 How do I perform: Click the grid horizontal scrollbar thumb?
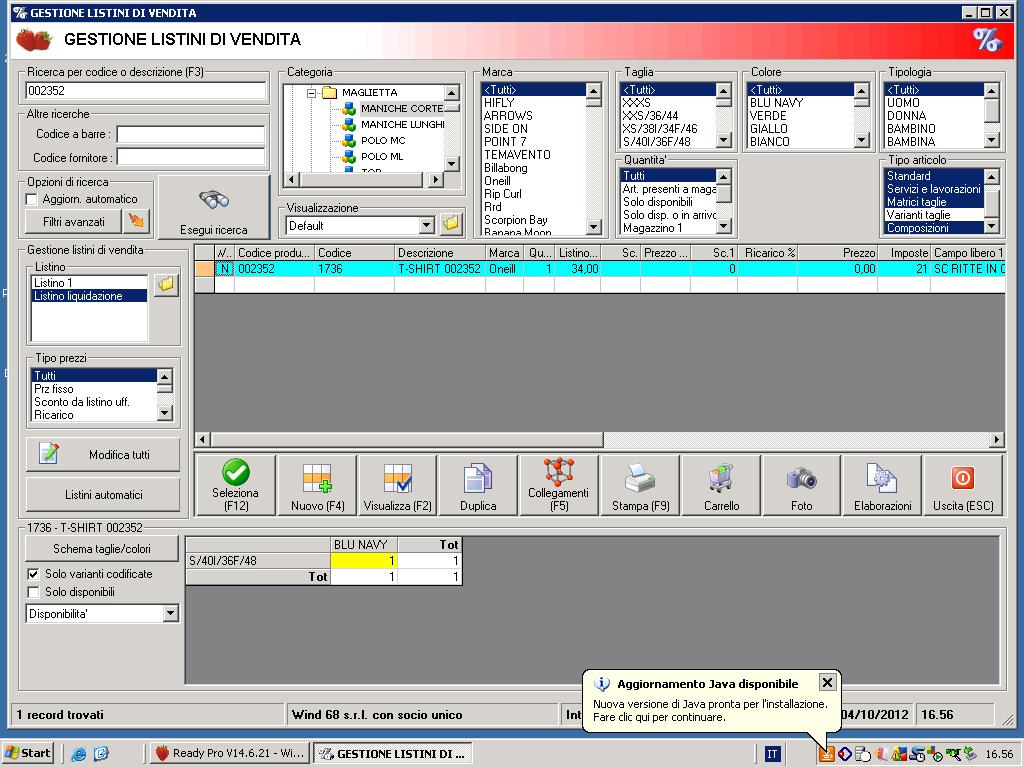407,440
